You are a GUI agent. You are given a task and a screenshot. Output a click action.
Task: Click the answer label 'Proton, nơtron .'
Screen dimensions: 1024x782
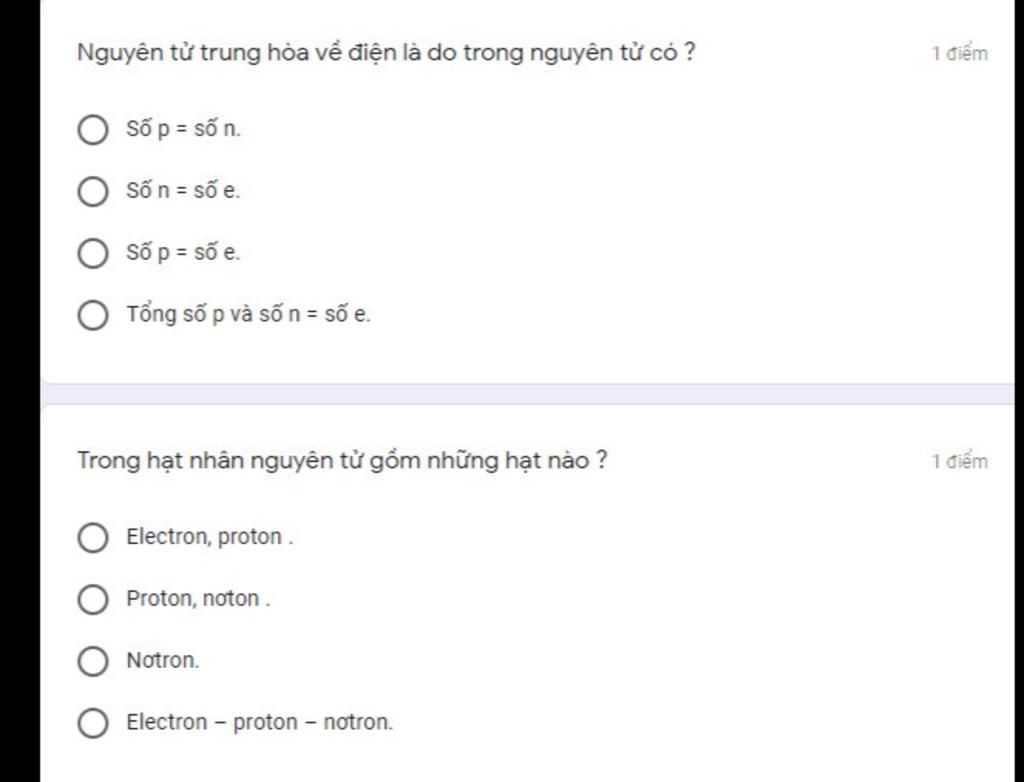click(x=199, y=598)
